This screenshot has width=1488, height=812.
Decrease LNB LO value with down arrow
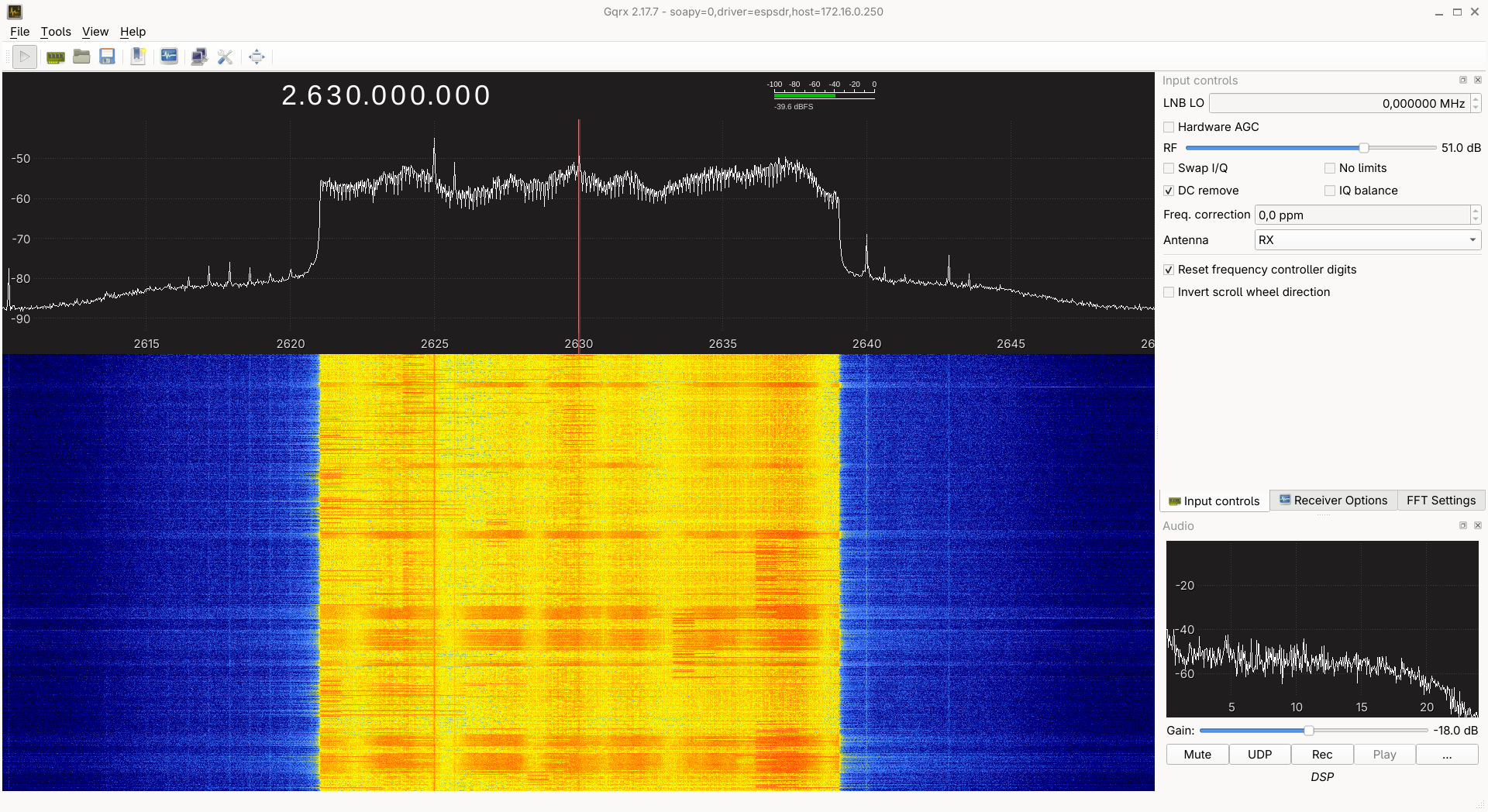pyautogui.click(x=1476, y=108)
